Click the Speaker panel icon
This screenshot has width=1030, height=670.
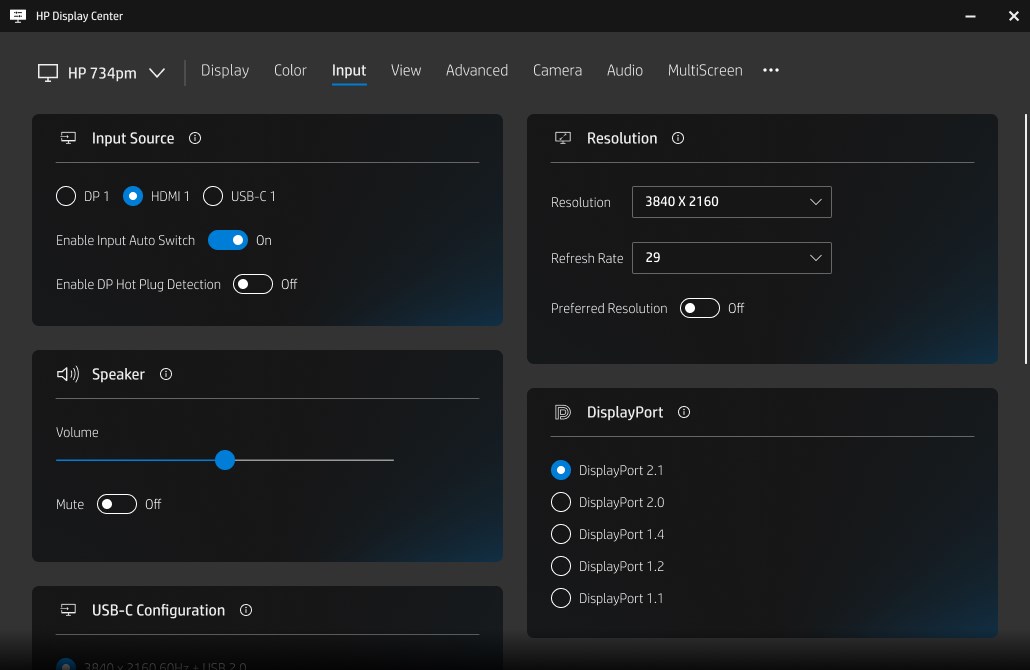(x=67, y=374)
